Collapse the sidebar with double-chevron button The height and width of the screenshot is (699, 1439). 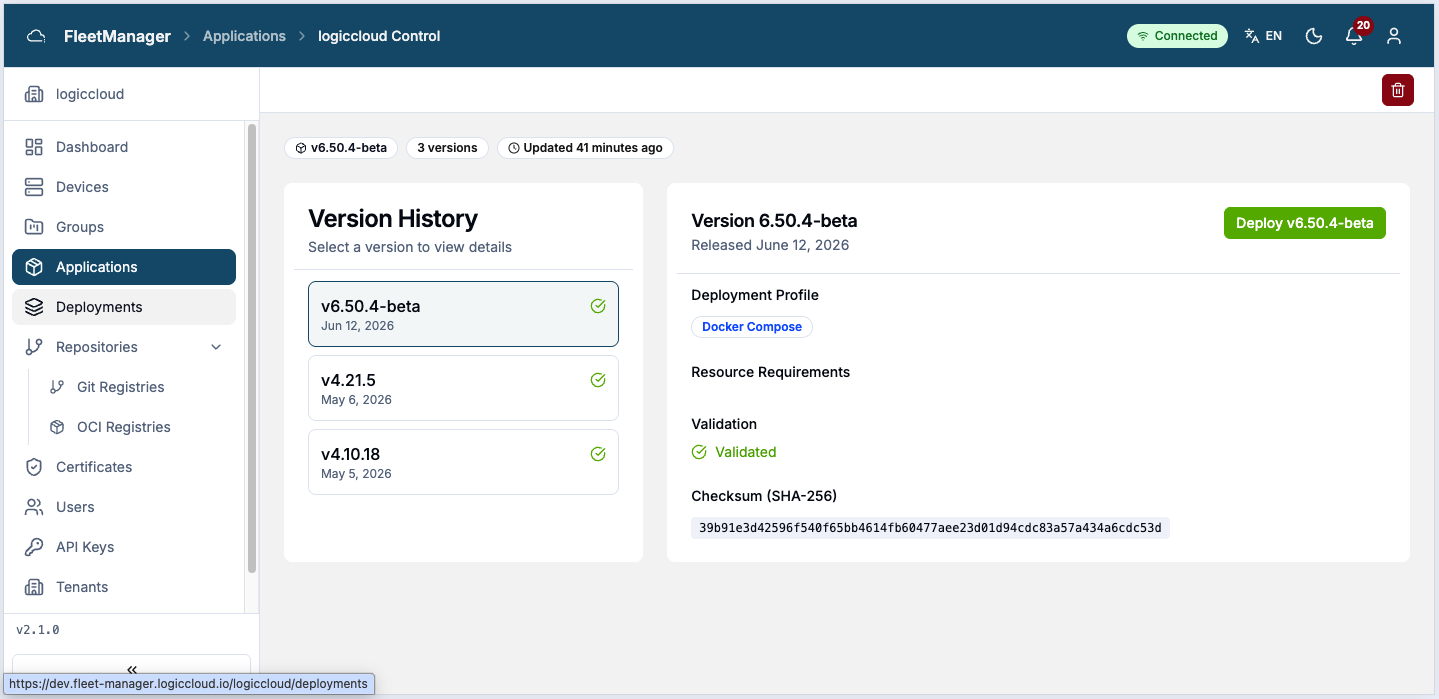click(x=131, y=668)
